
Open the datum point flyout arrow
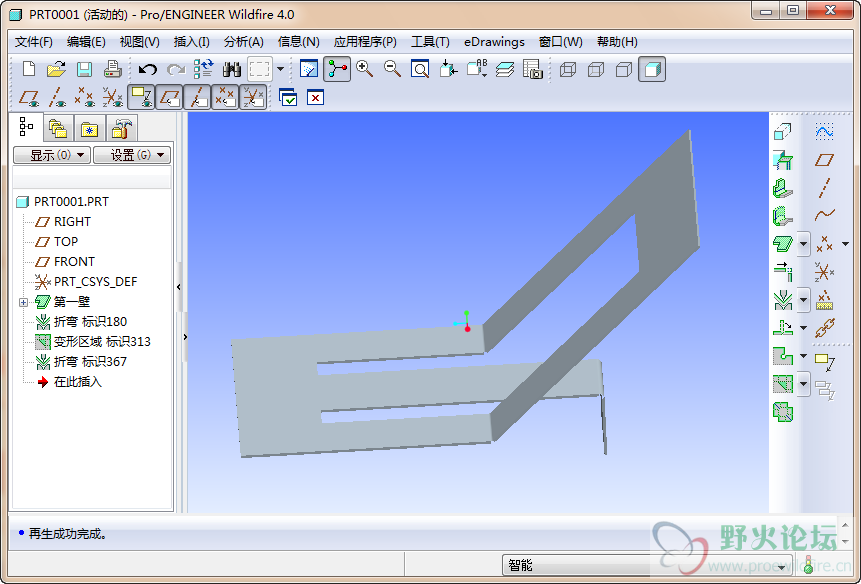point(845,244)
